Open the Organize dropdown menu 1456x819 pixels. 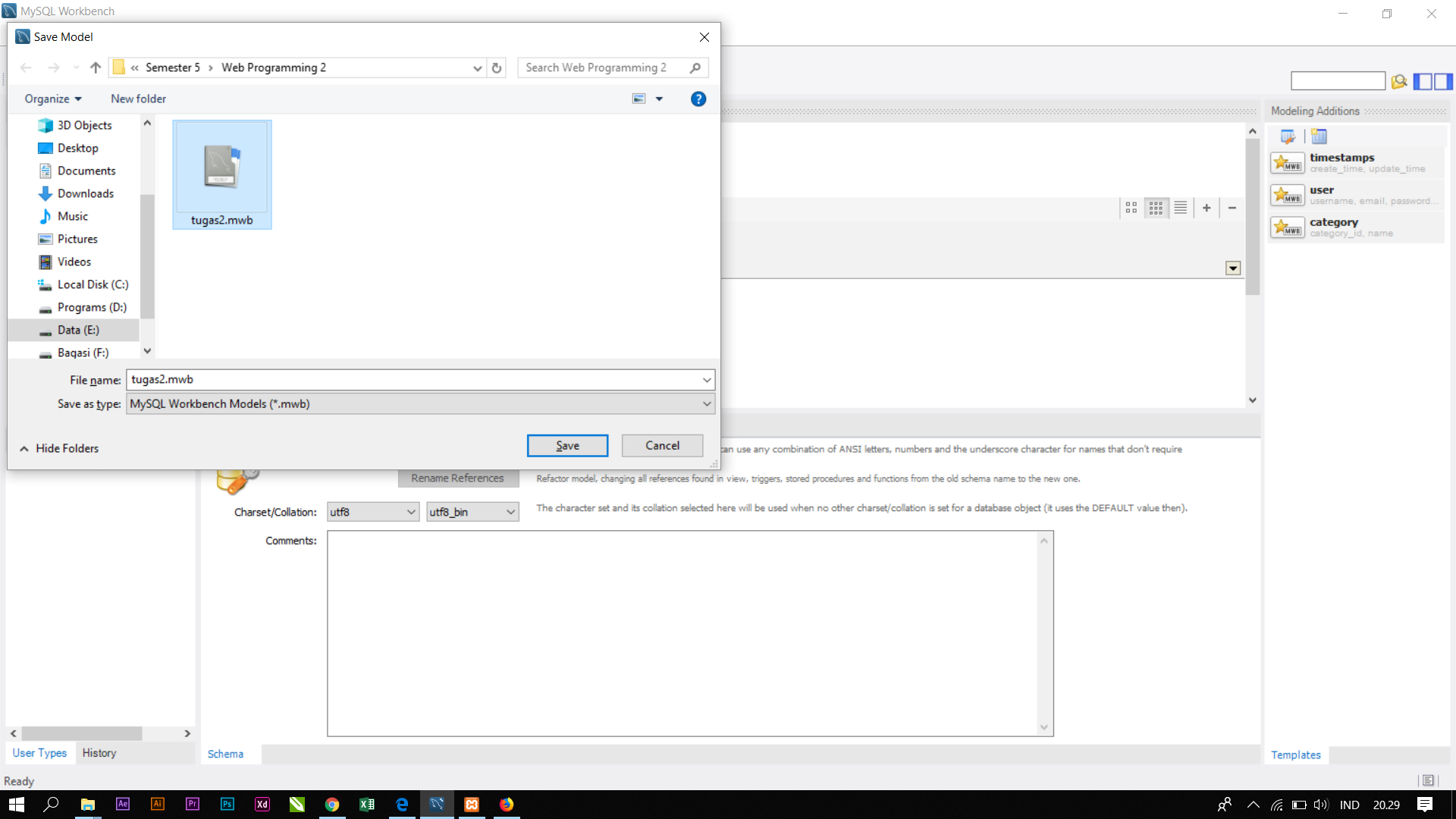click(x=52, y=99)
